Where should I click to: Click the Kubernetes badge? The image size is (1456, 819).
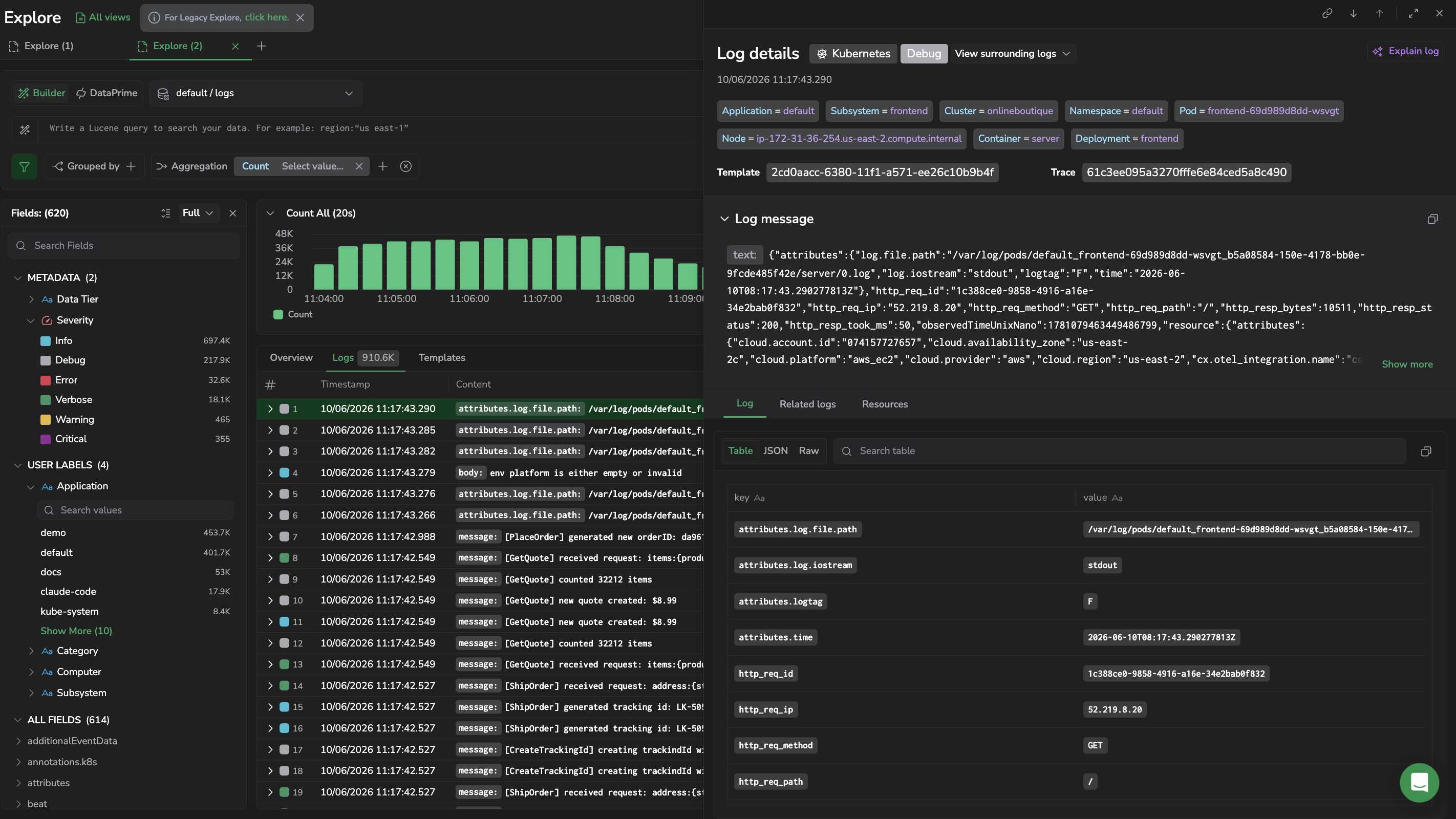point(853,54)
